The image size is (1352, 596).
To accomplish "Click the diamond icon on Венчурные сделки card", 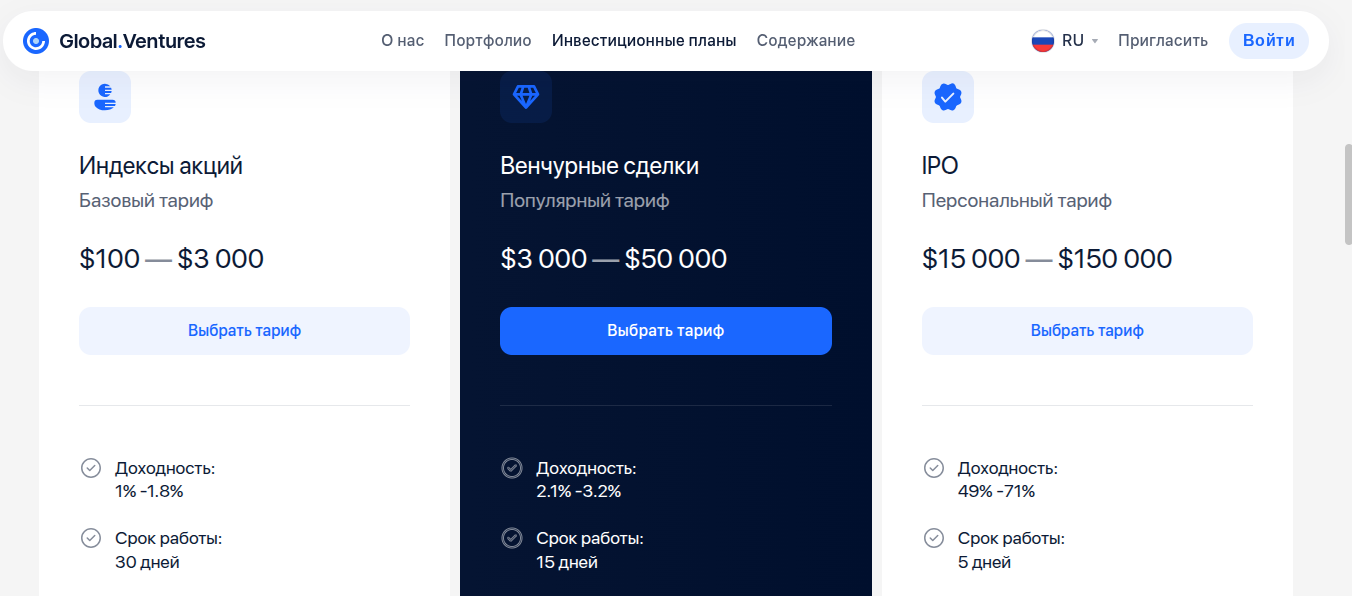I will [525, 97].
